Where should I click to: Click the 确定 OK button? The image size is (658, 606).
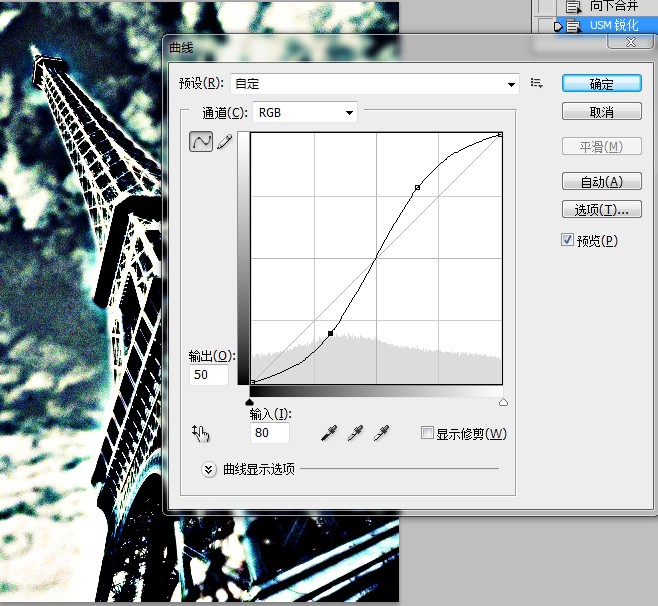point(602,84)
